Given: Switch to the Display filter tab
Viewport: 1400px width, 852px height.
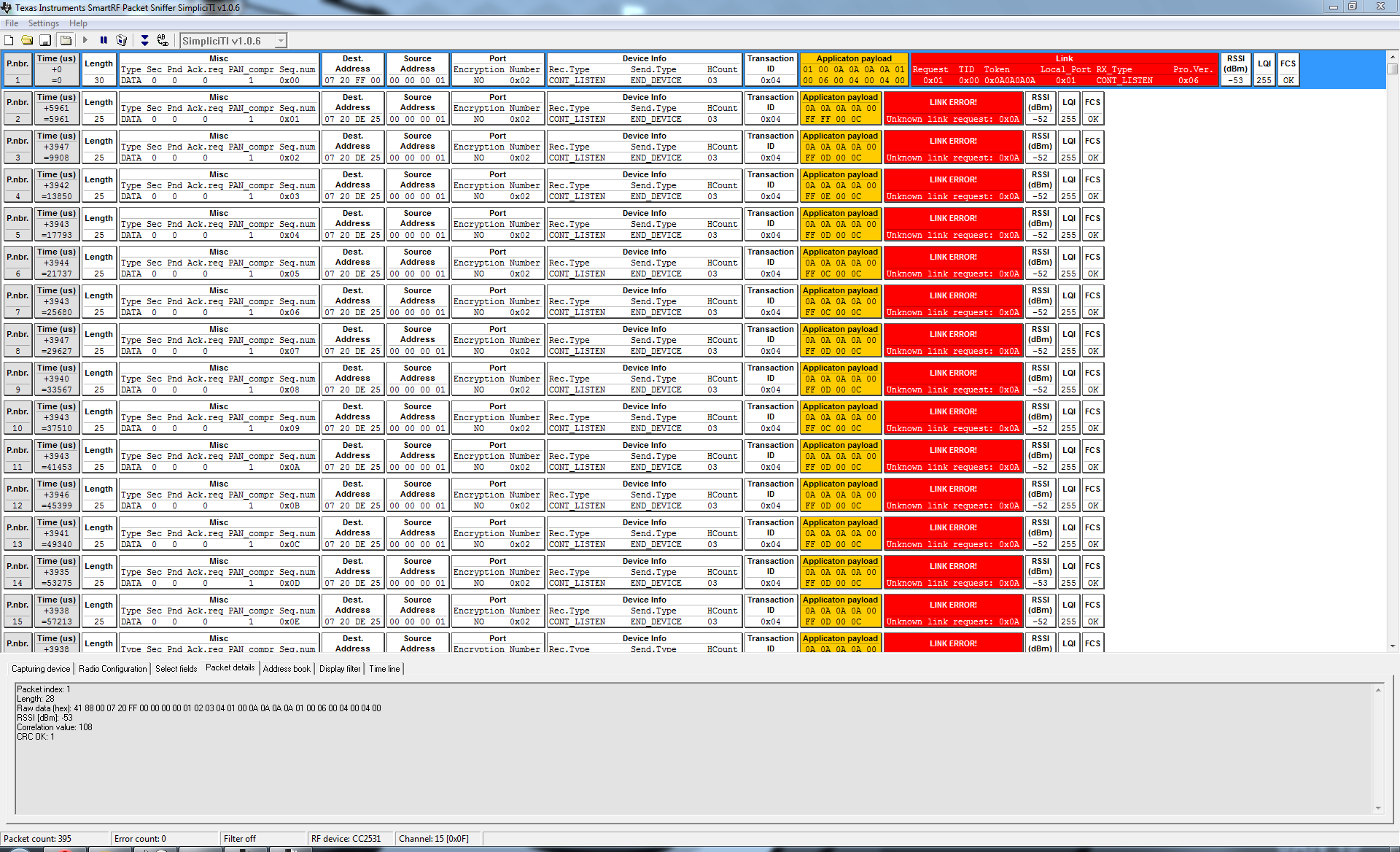Looking at the screenshot, I should click(x=340, y=669).
